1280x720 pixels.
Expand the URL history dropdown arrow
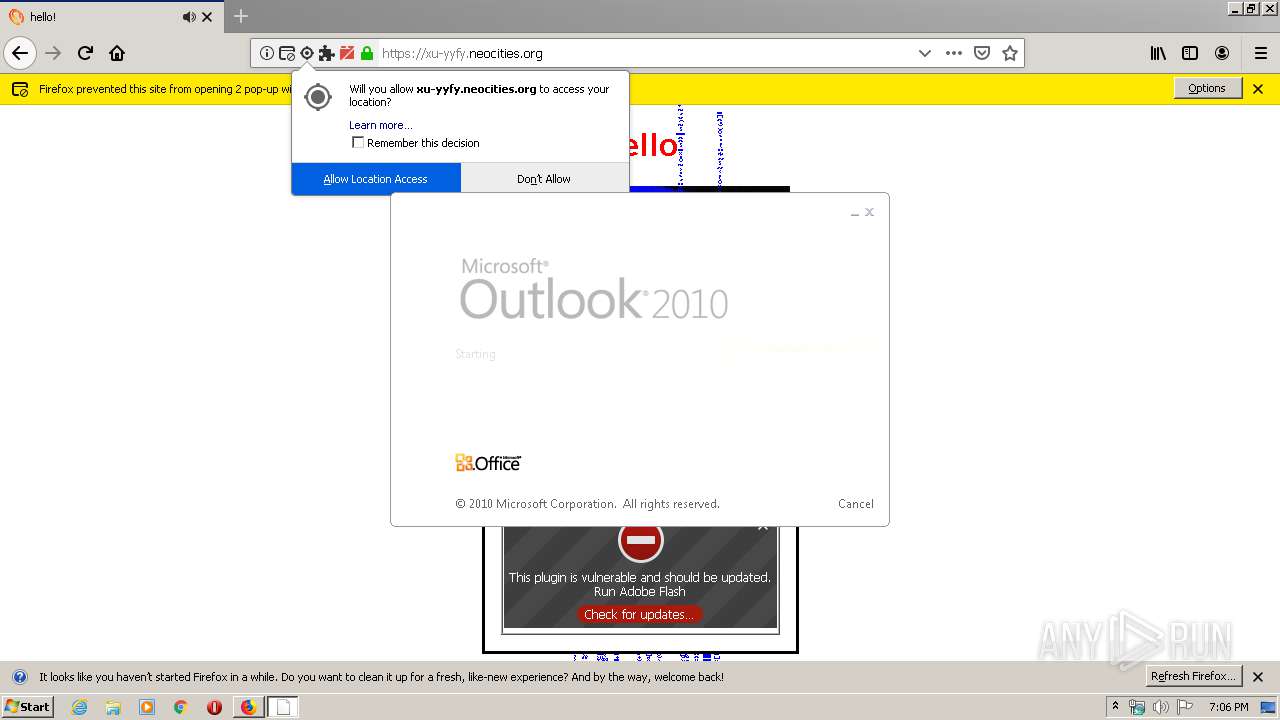point(925,53)
